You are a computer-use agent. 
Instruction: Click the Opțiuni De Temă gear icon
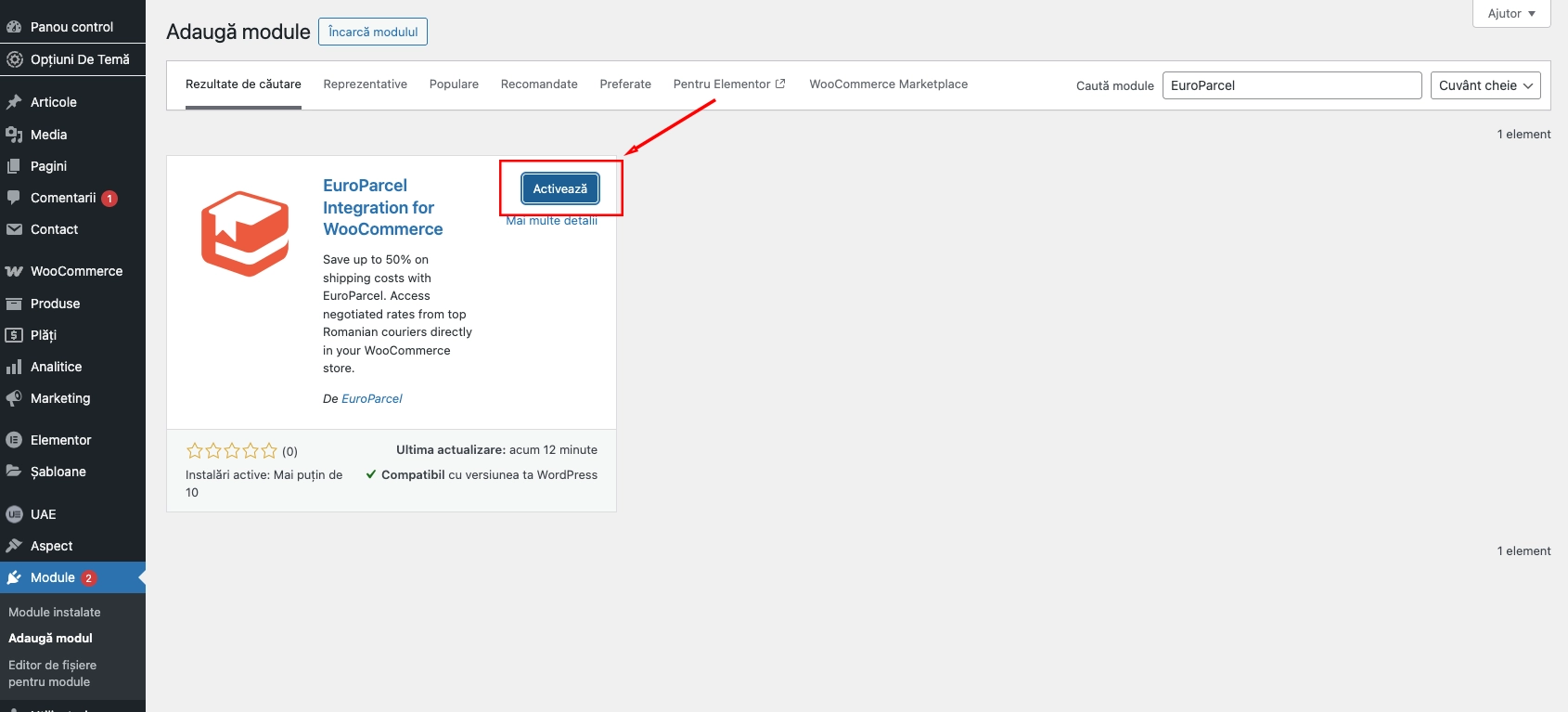(14, 59)
